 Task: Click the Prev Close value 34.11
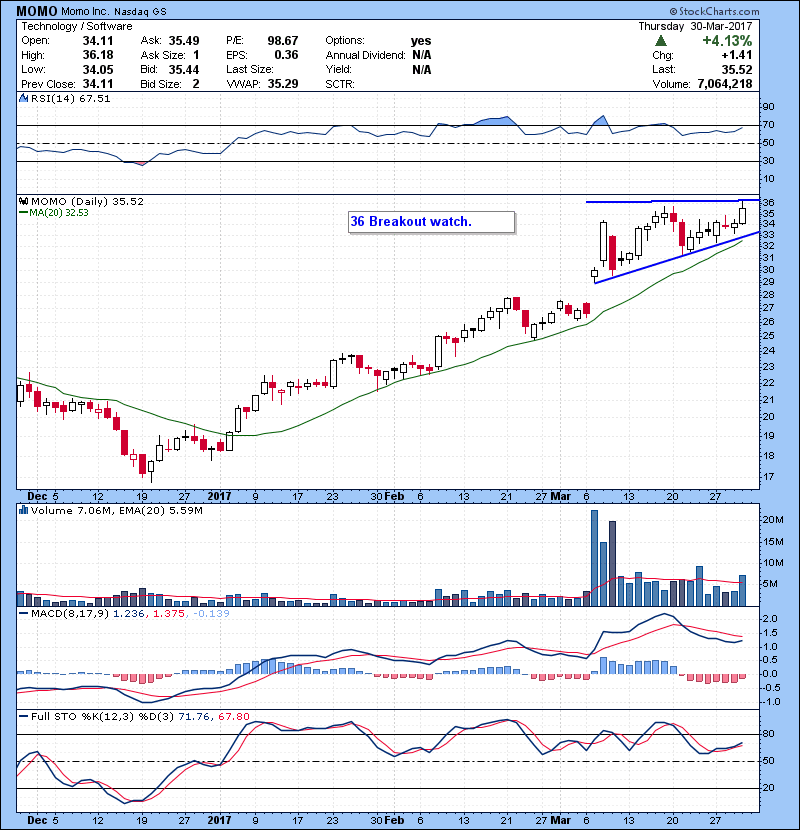(98, 84)
